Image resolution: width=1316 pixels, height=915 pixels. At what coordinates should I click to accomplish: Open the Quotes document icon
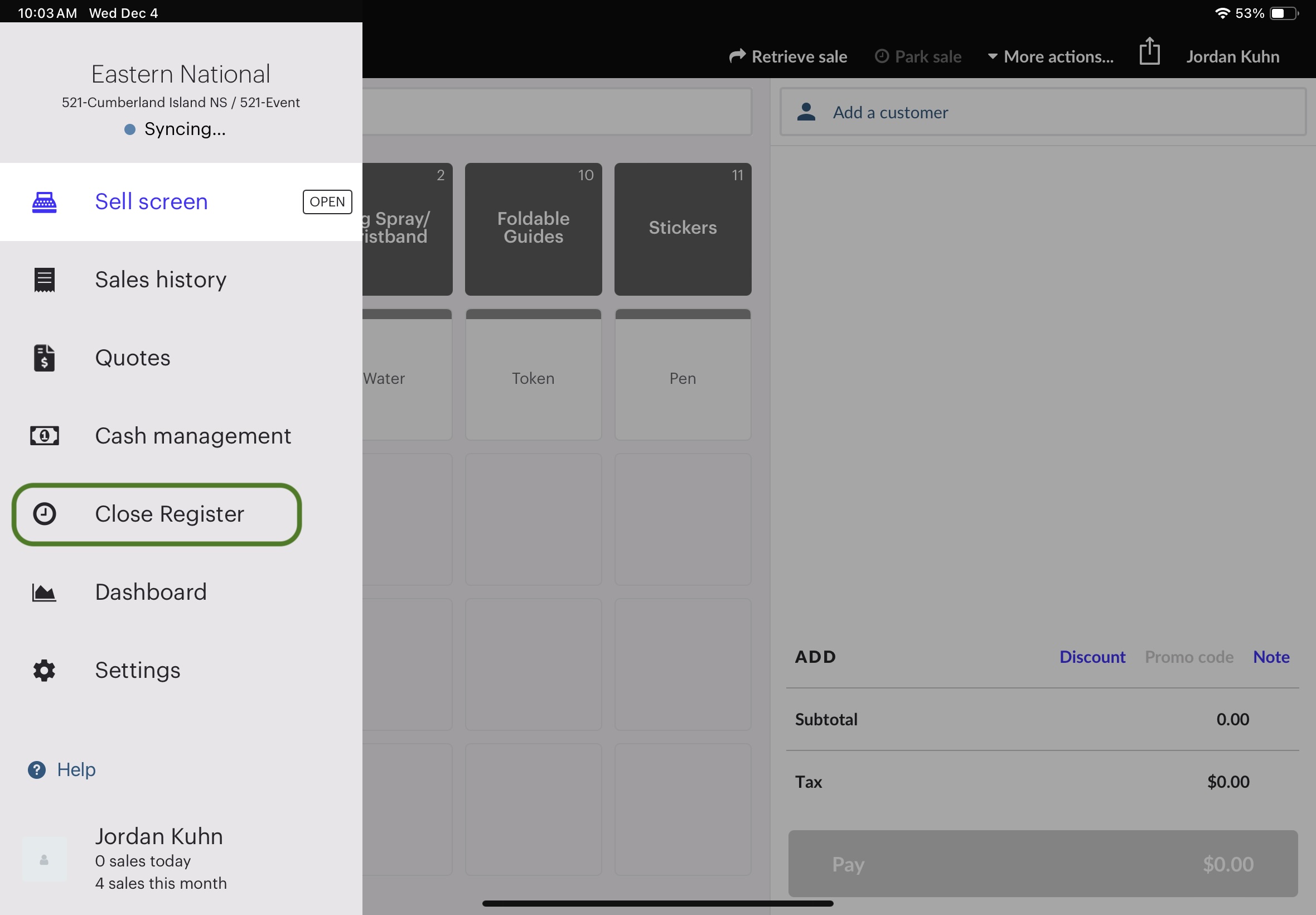pos(44,358)
